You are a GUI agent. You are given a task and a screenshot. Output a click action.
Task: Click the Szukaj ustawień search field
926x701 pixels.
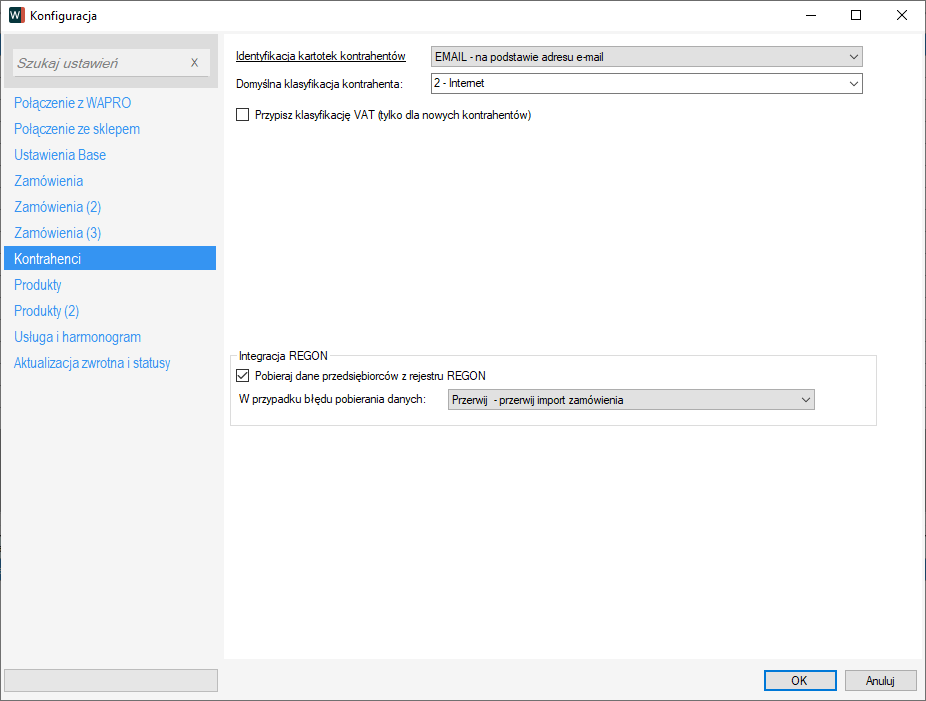(100, 63)
